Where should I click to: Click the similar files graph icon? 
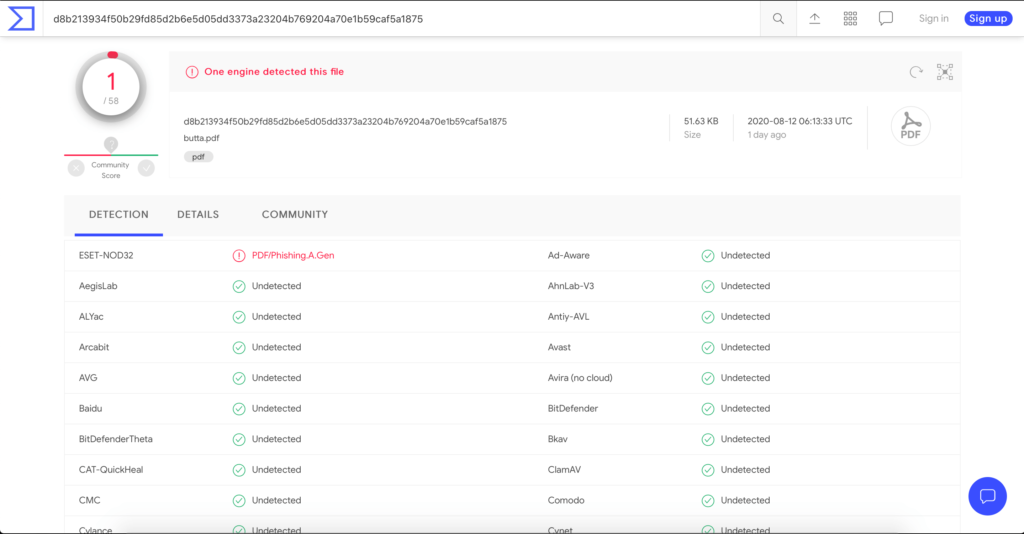945,72
